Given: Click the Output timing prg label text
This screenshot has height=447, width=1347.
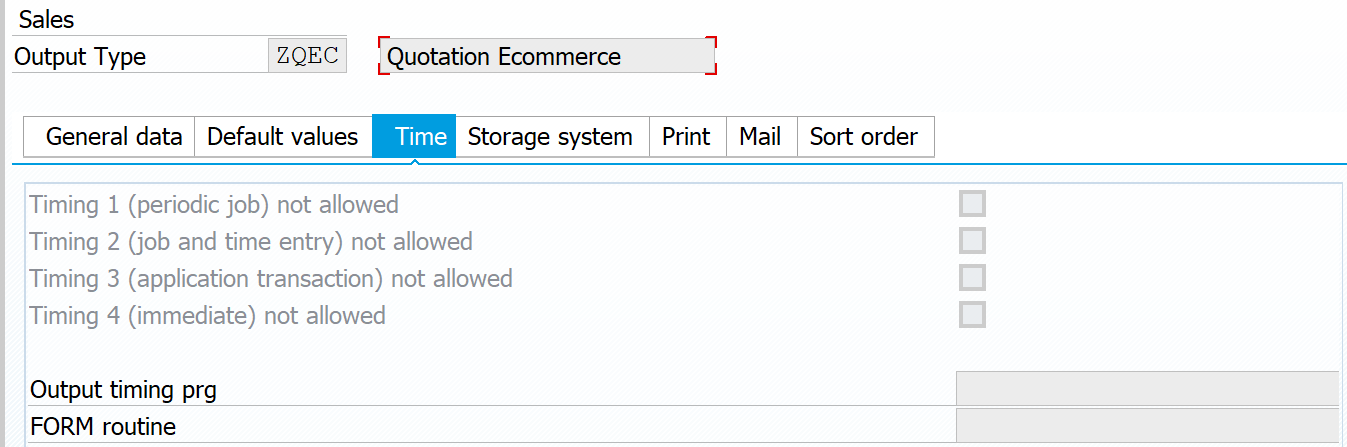Looking at the screenshot, I should [123, 389].
